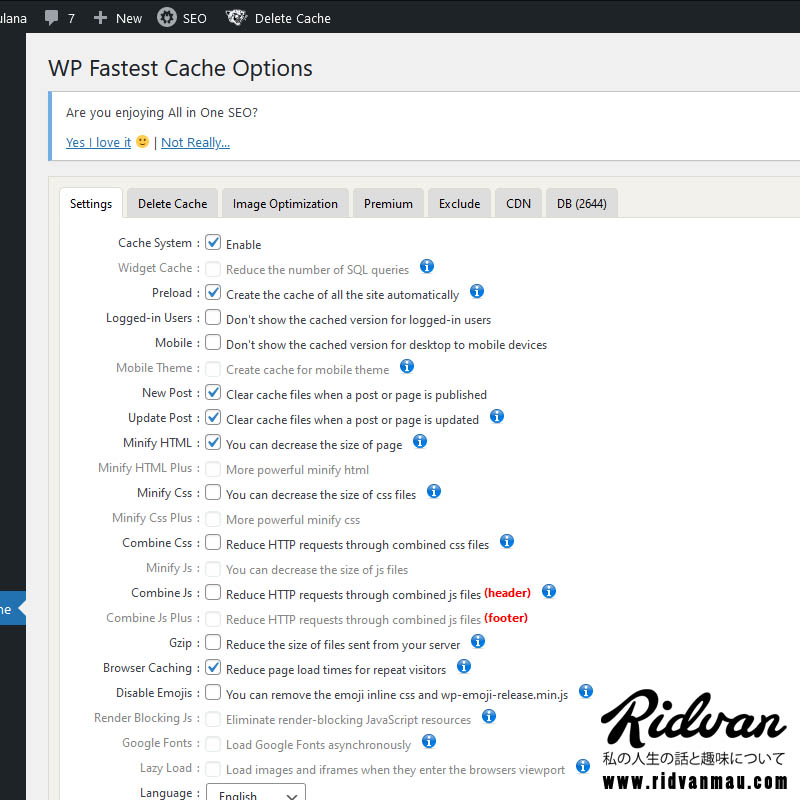
Task: Show info for Preload option
Action: (477, 291)
